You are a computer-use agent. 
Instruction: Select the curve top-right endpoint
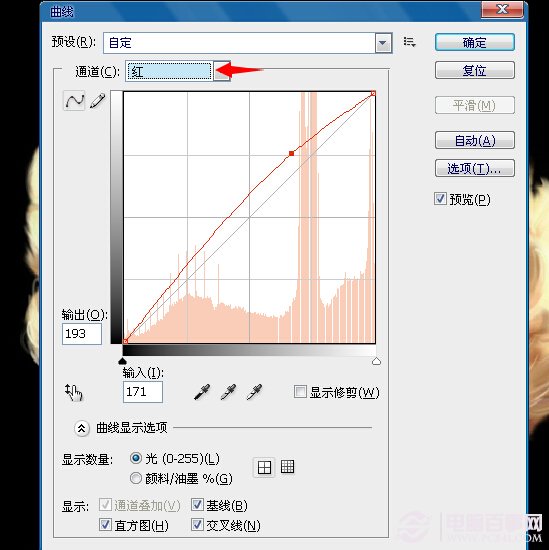click(373, 93)
